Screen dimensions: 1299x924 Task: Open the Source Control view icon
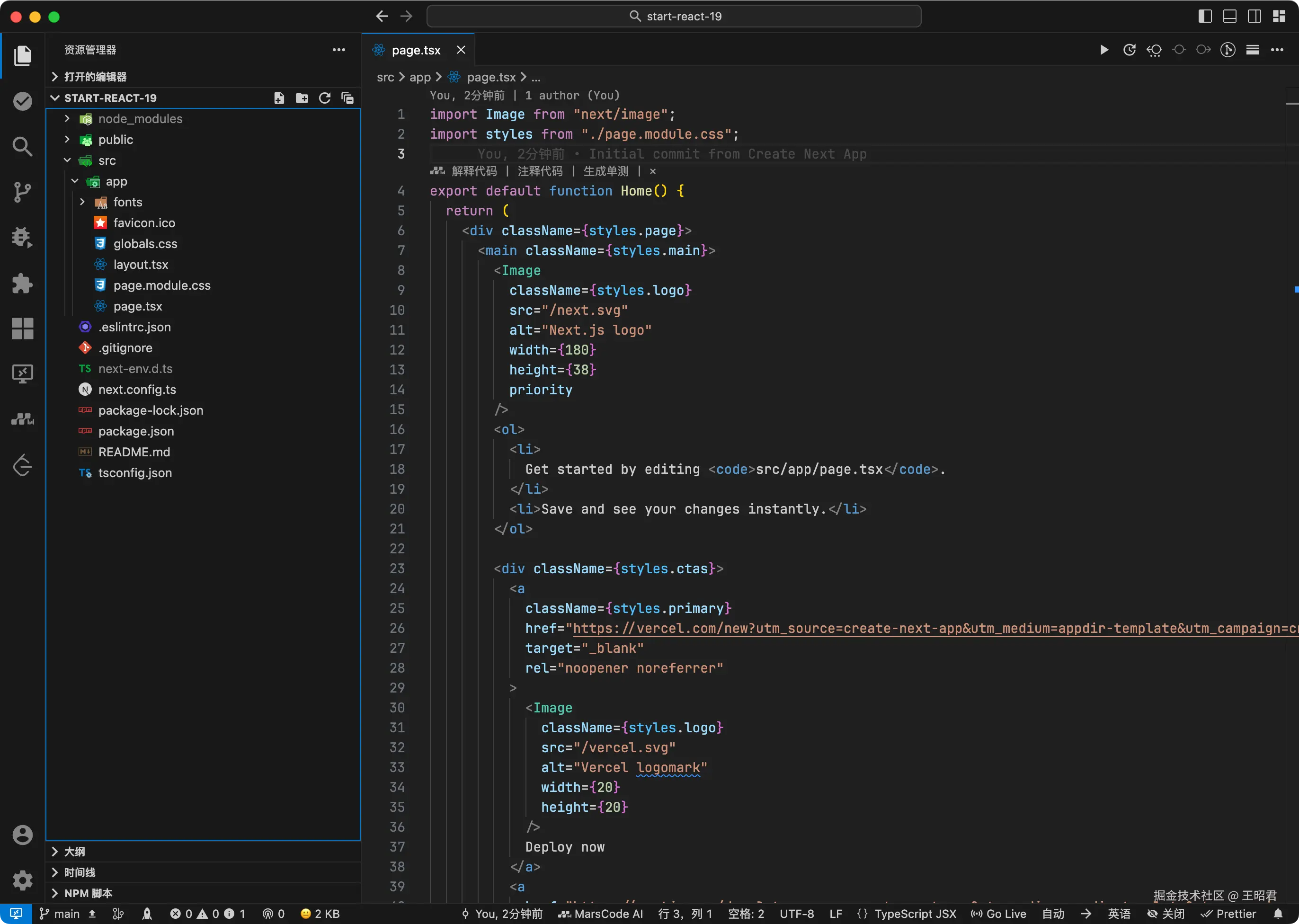coord(22,192)
